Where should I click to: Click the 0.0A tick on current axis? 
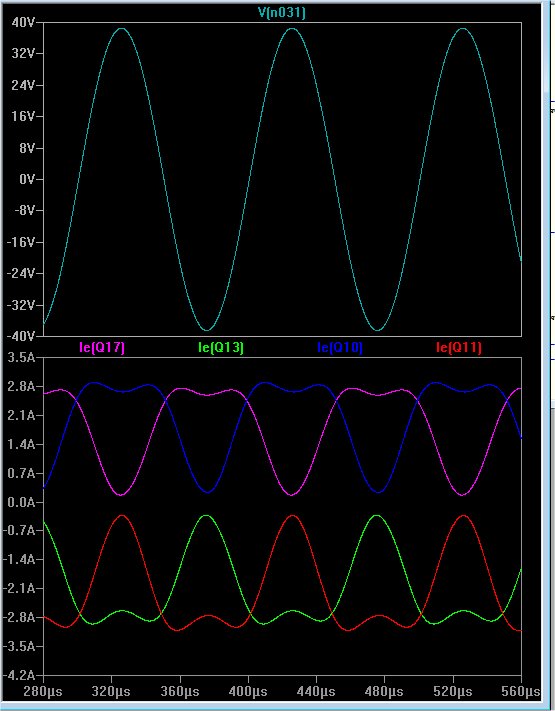pyautogui.click(x=22, y=502)
